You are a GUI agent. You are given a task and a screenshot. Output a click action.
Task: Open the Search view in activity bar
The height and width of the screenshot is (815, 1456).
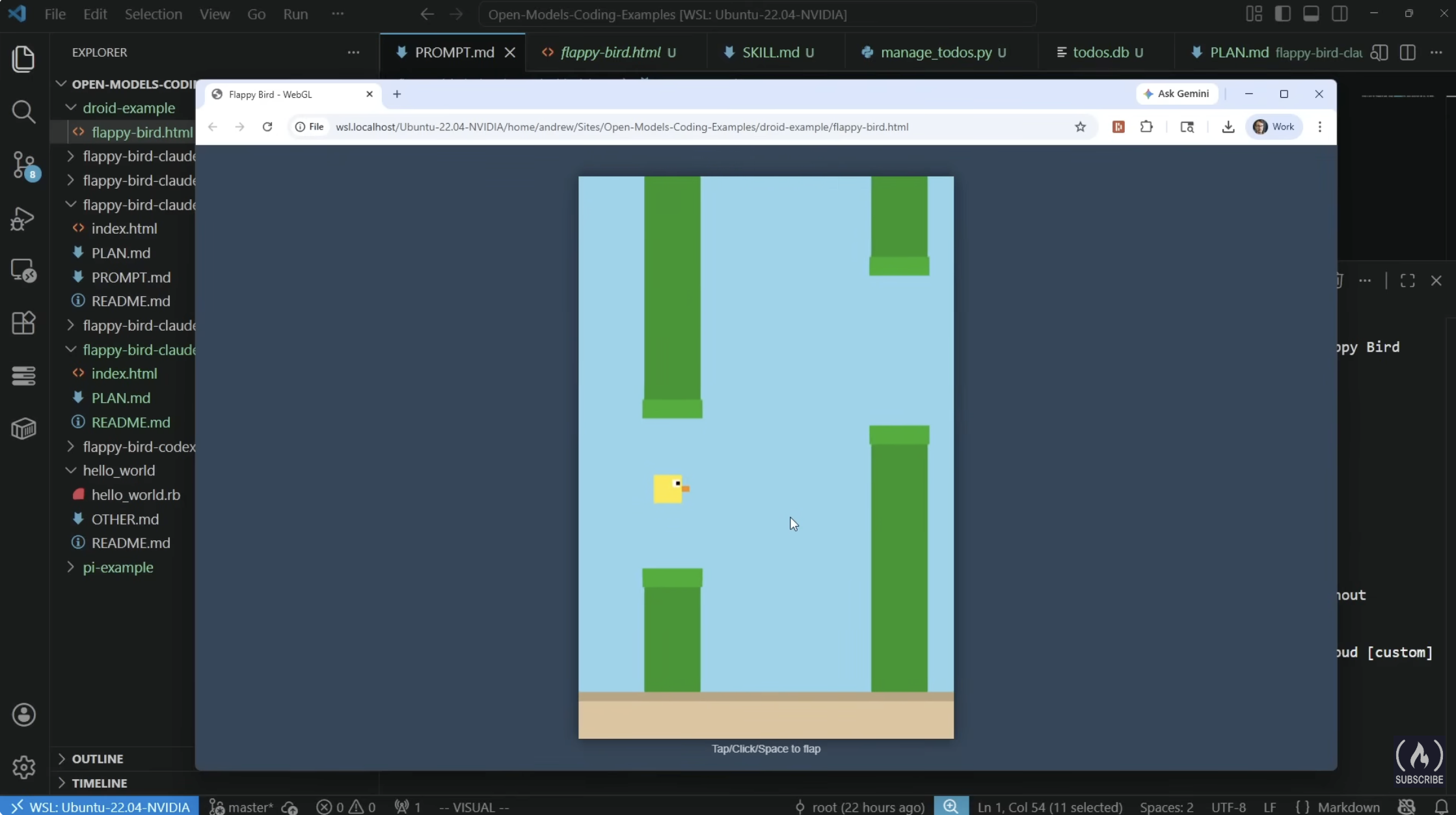coord(23,112)
